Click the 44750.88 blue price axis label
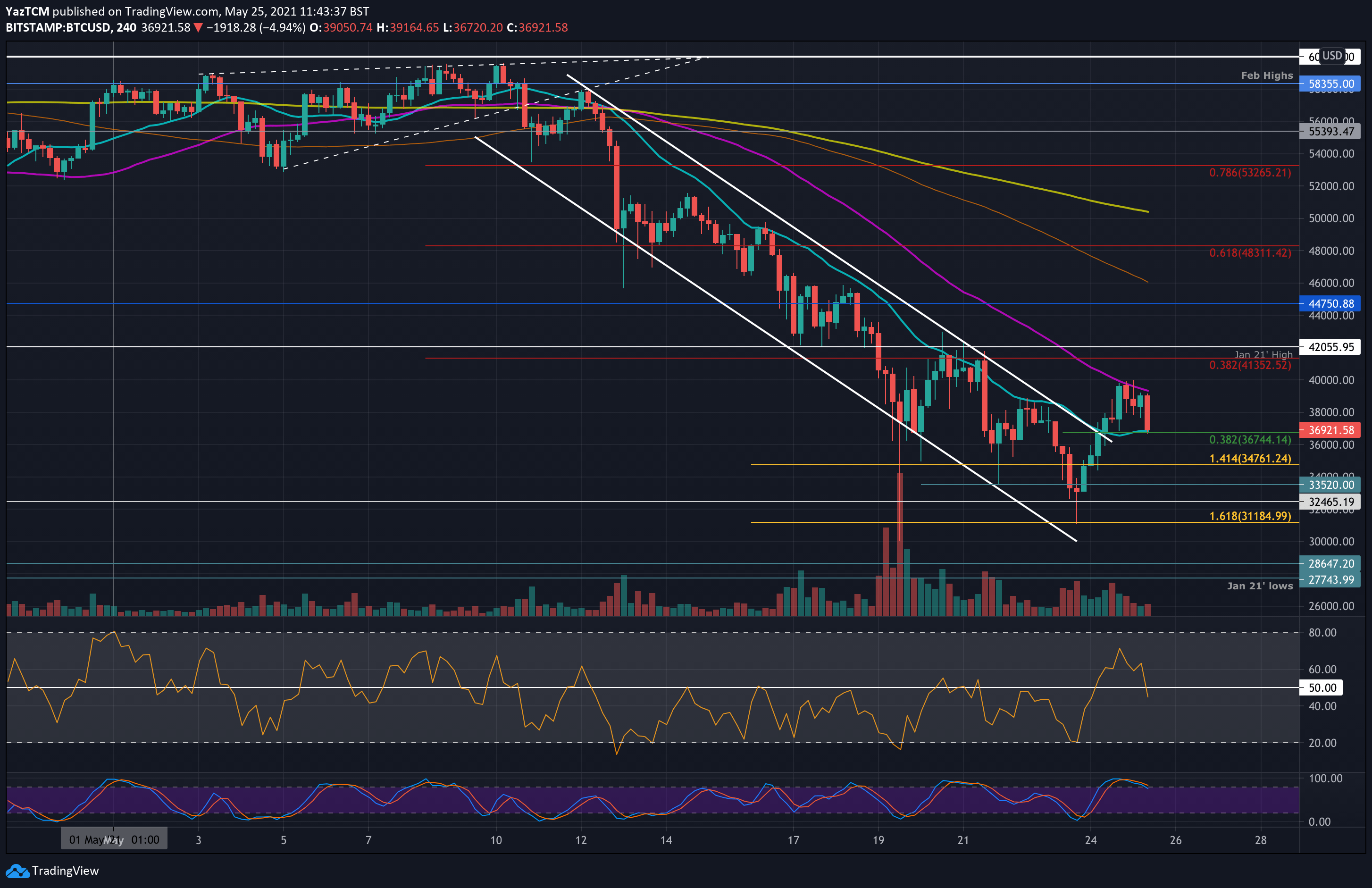Image resolution: width=1372 pixels, height=888 pixels. coord(1330,303)
